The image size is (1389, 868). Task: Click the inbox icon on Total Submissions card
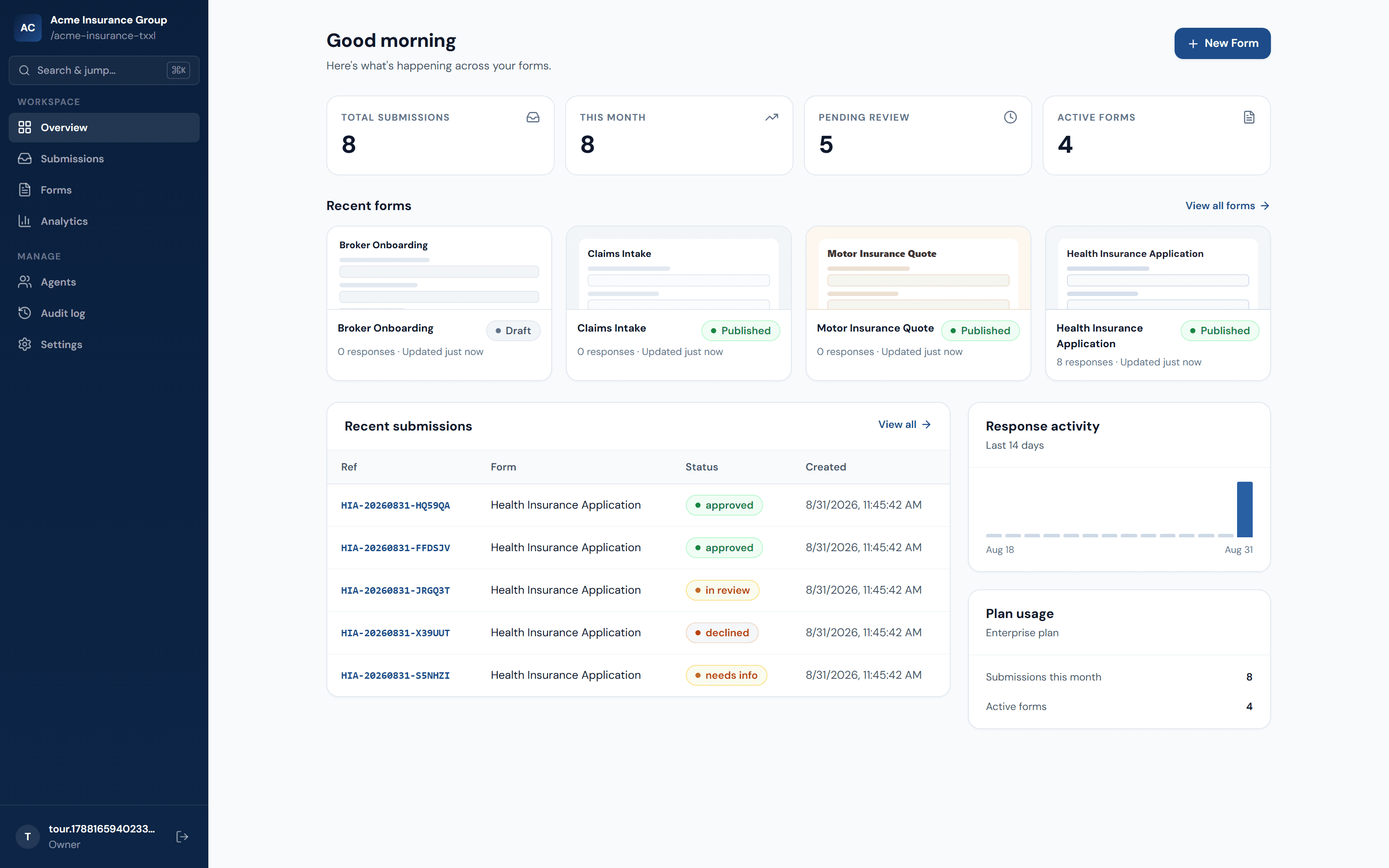(533, 117)
